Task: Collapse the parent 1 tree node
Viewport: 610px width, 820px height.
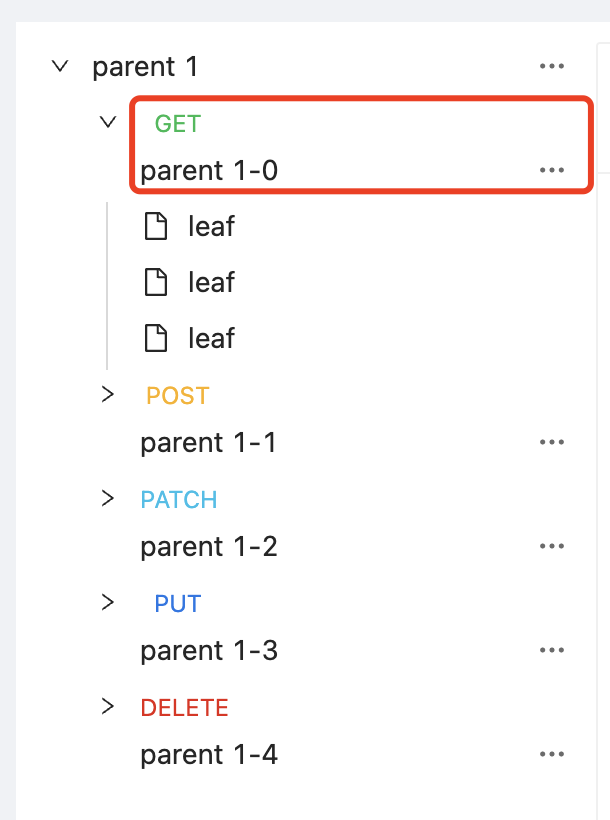Action: pyautogui.click(x=60, y=65)
